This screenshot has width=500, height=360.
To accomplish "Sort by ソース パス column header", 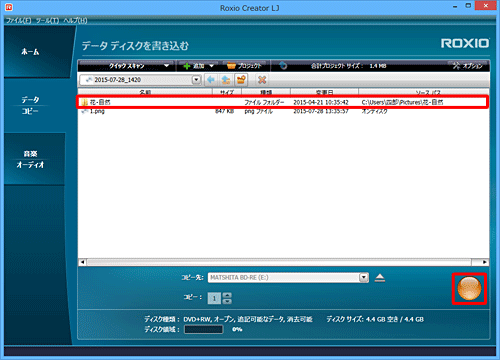I will click(x=424, y=92).
